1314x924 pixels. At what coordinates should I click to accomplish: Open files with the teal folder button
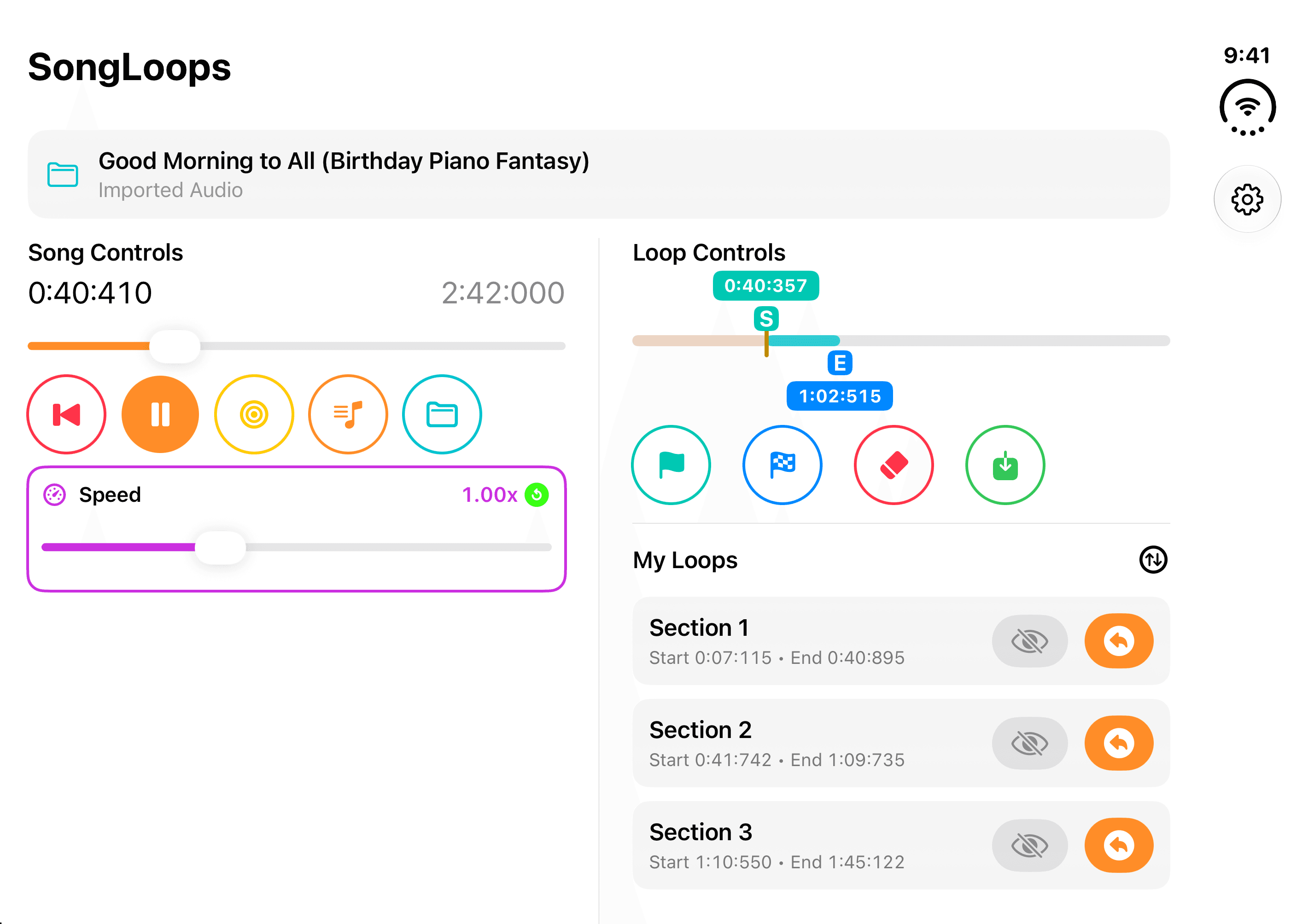click(x=442, y=414)
